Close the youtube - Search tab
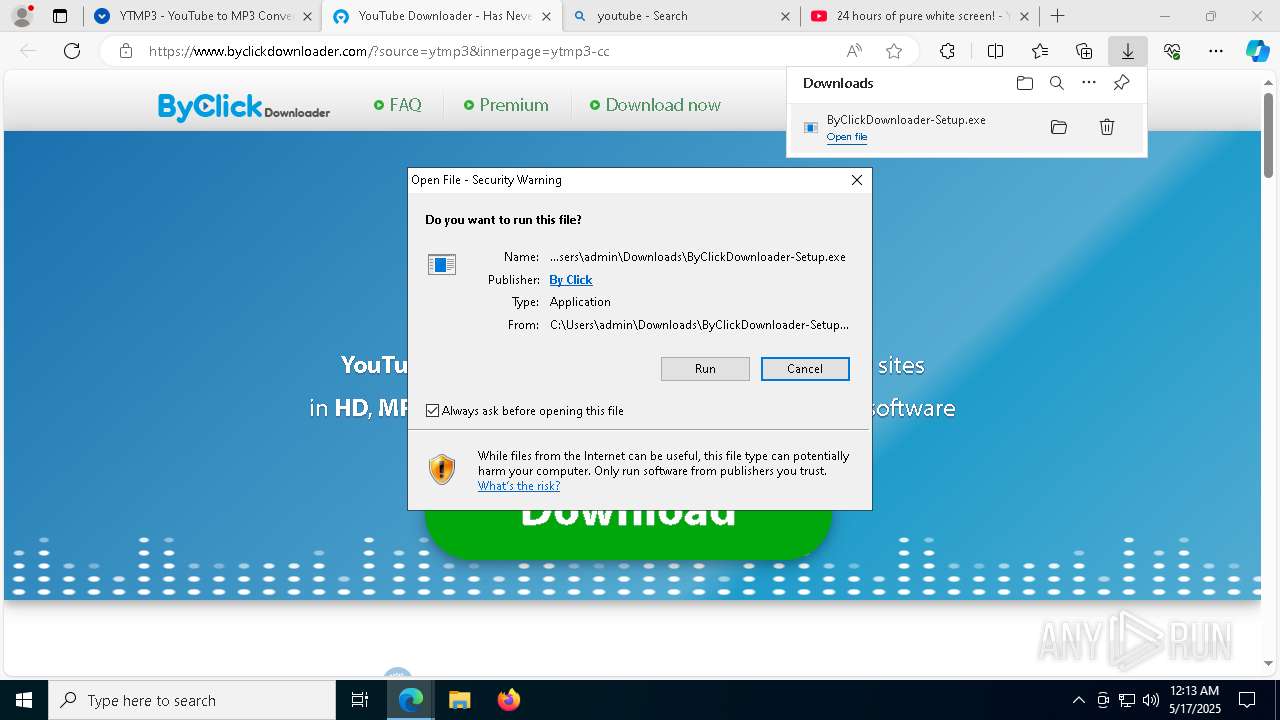The height and width of the screenshot is (720, 1280). (x=785, y=16)
